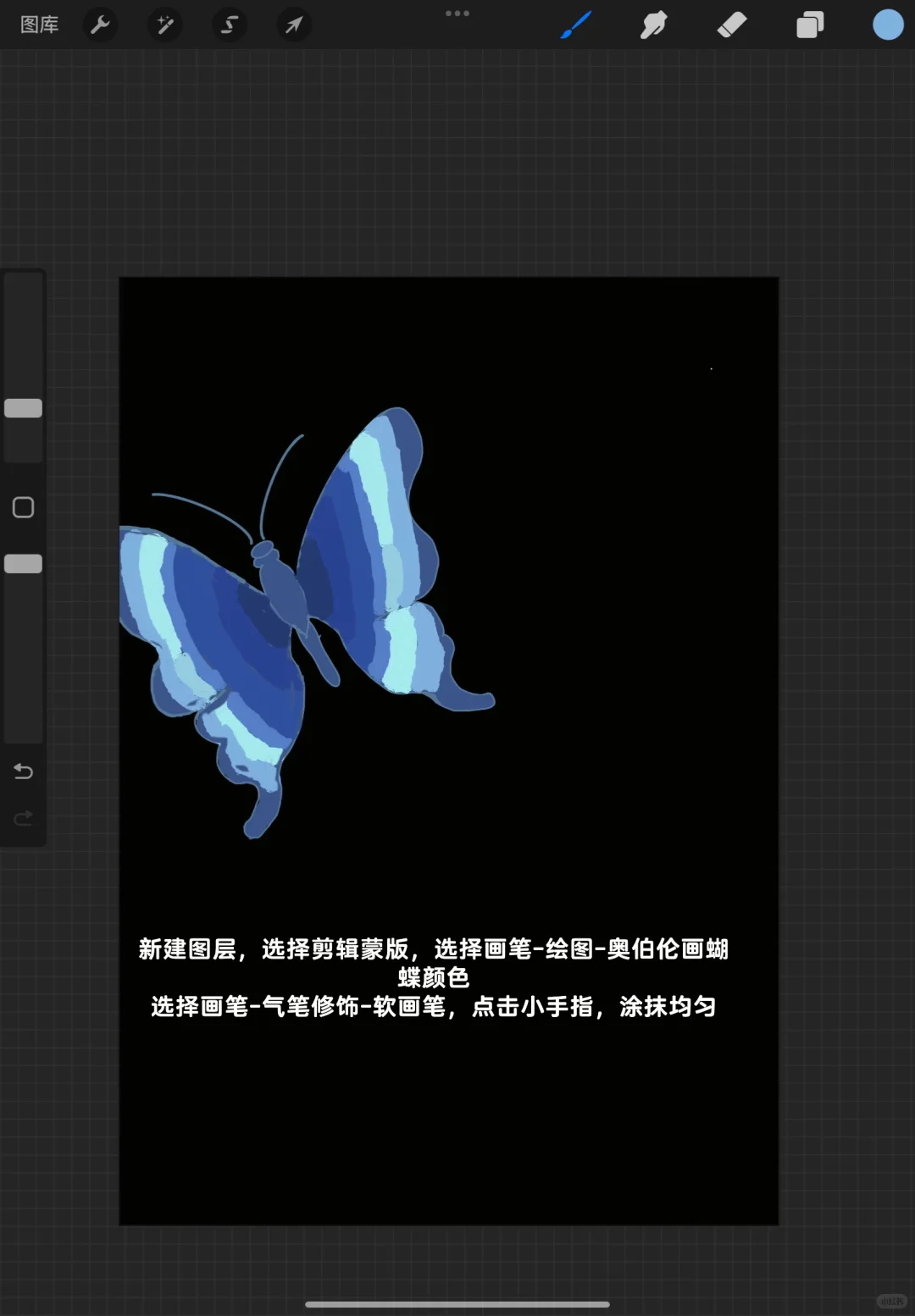The height and width of the screenshot is (1316, 915).
Task: Activate the Transform arrow tool
Action: (x=293, y=25)
